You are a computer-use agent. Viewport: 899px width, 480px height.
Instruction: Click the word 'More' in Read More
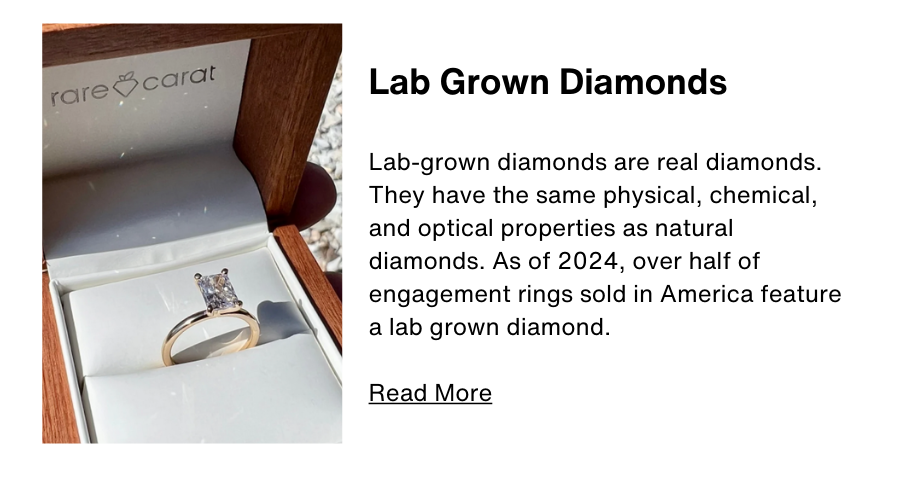463,393
